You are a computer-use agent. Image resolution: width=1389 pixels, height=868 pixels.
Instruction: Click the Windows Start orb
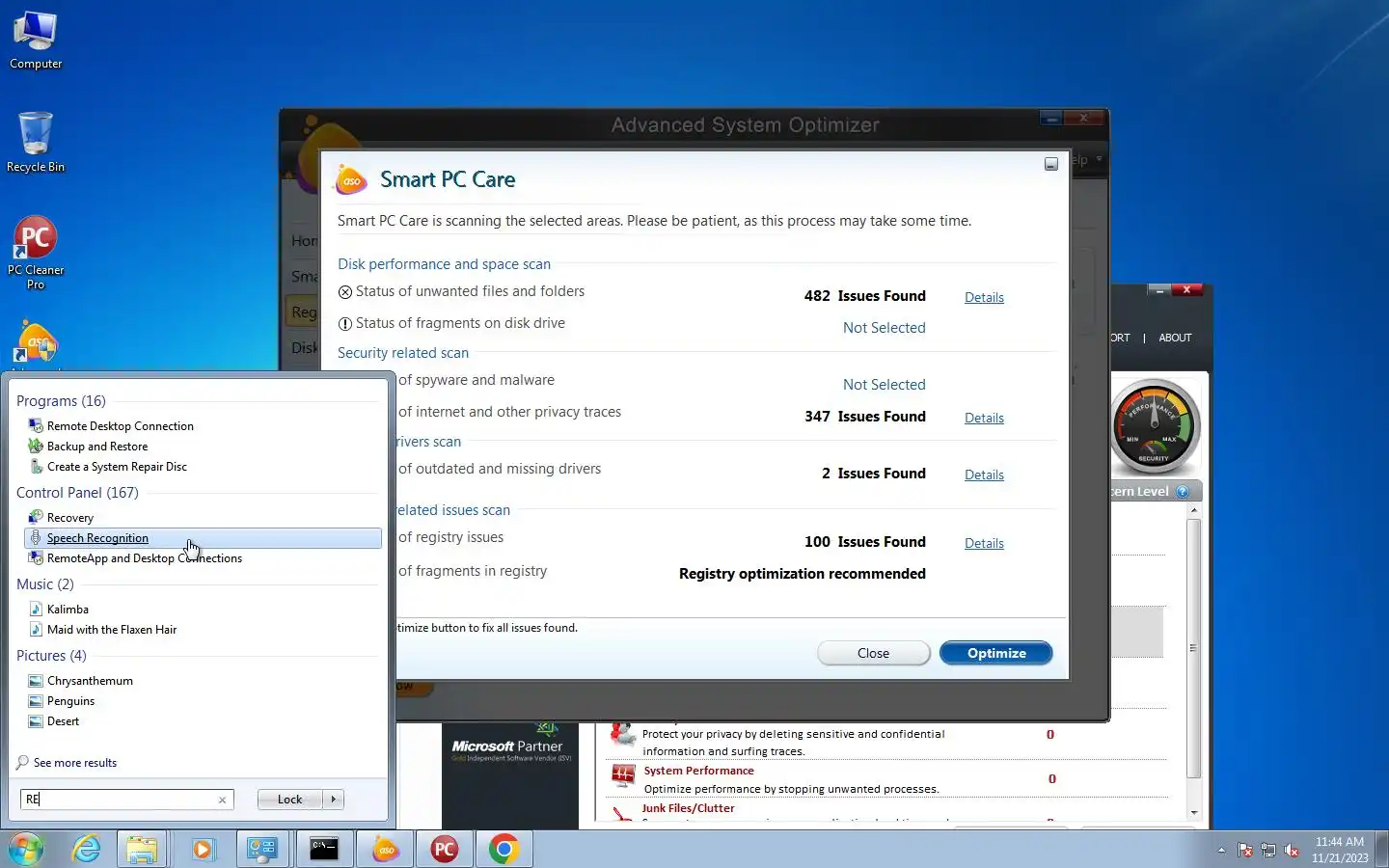pos(26,850)
